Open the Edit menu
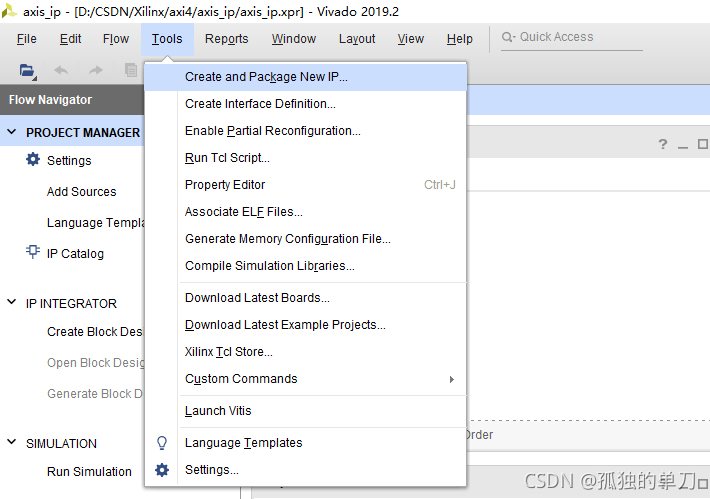 coord(71,39)
